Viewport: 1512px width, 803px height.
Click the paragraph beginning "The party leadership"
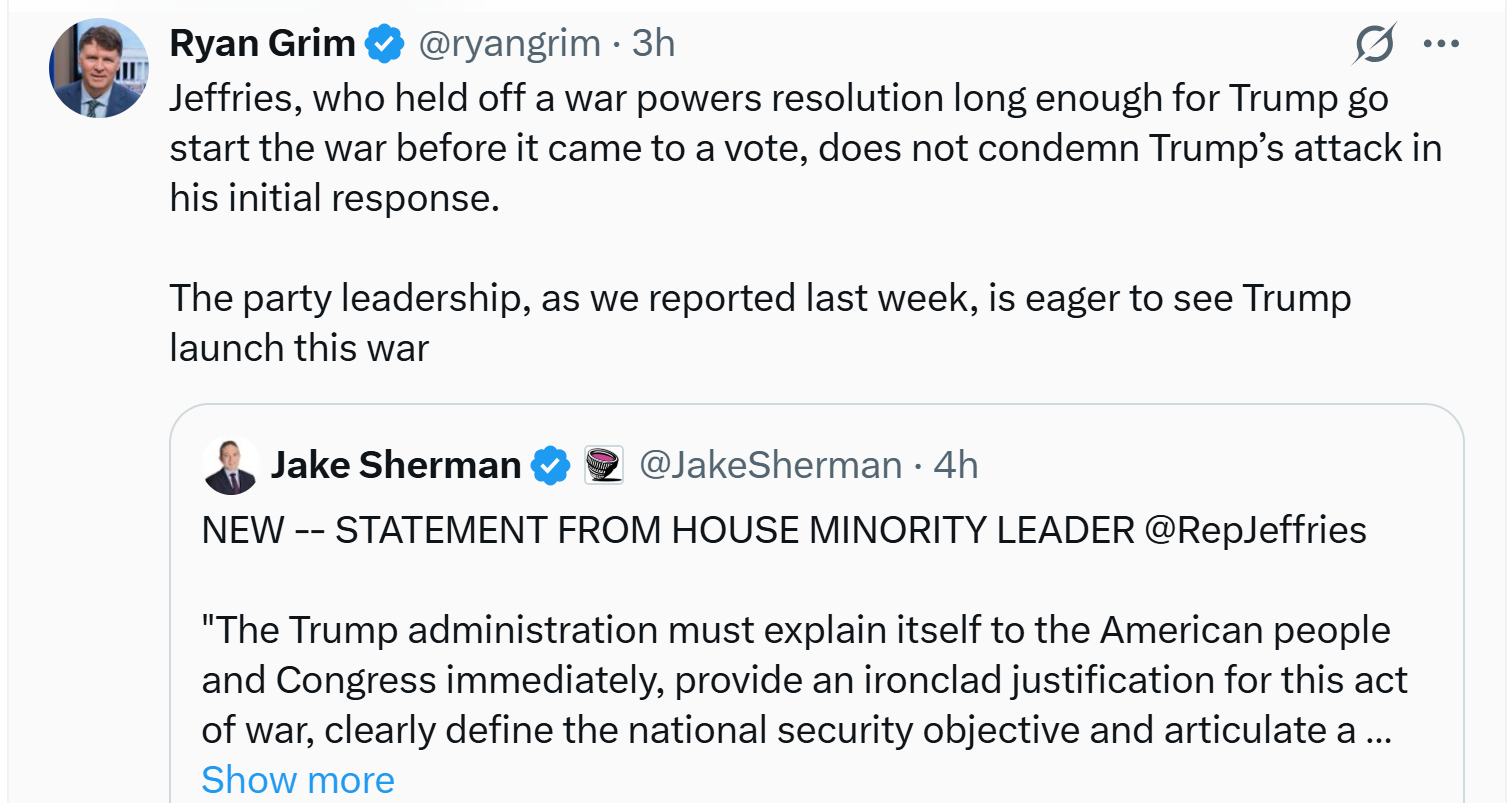coord(760,298)
